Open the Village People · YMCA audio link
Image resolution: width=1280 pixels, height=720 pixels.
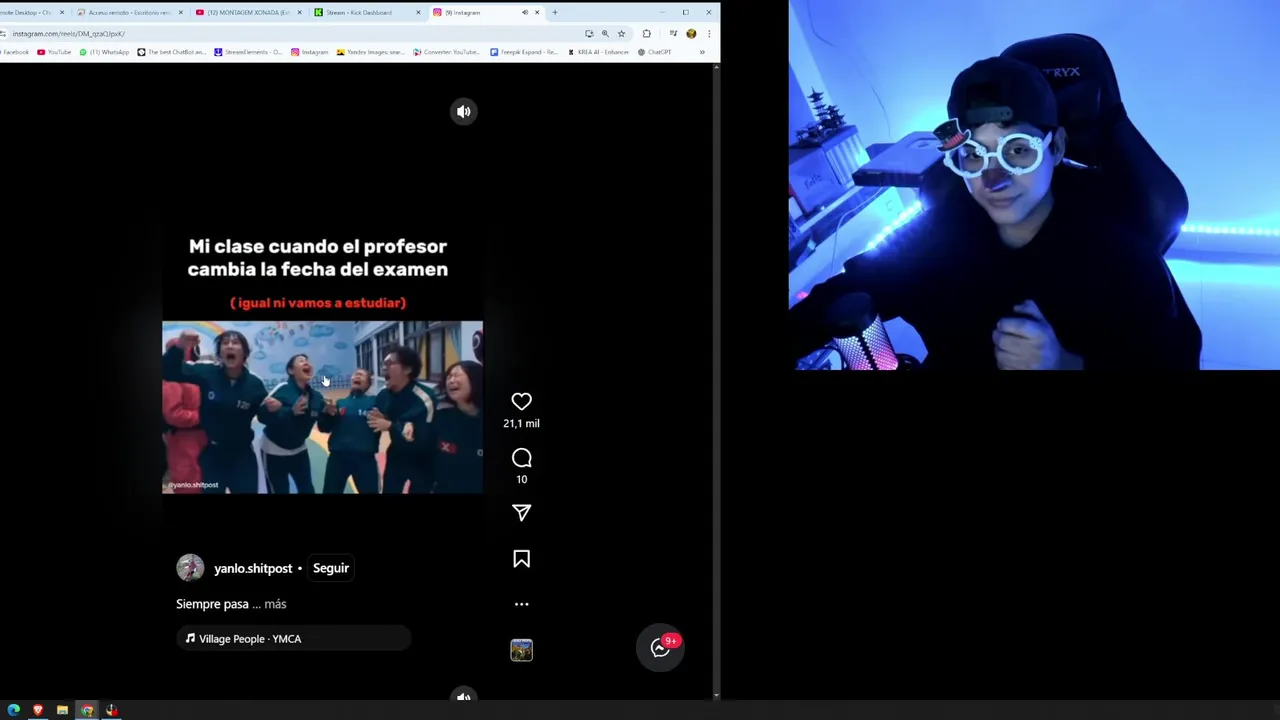click(x=293, y=639)
